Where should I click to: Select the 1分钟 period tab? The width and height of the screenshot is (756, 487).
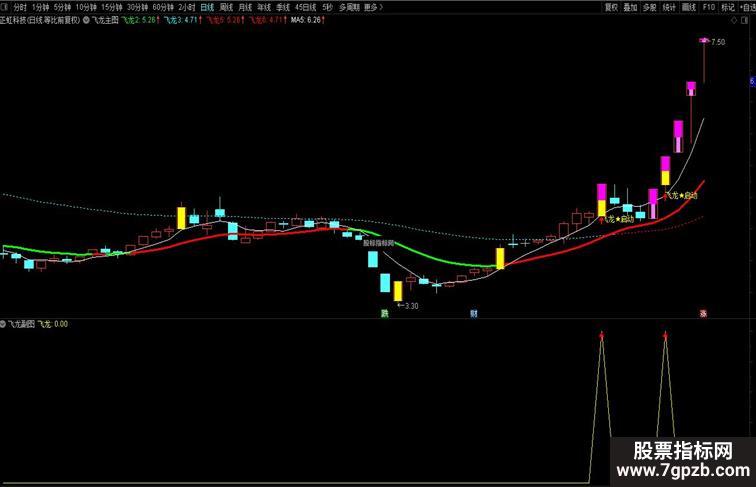point(40,7)
